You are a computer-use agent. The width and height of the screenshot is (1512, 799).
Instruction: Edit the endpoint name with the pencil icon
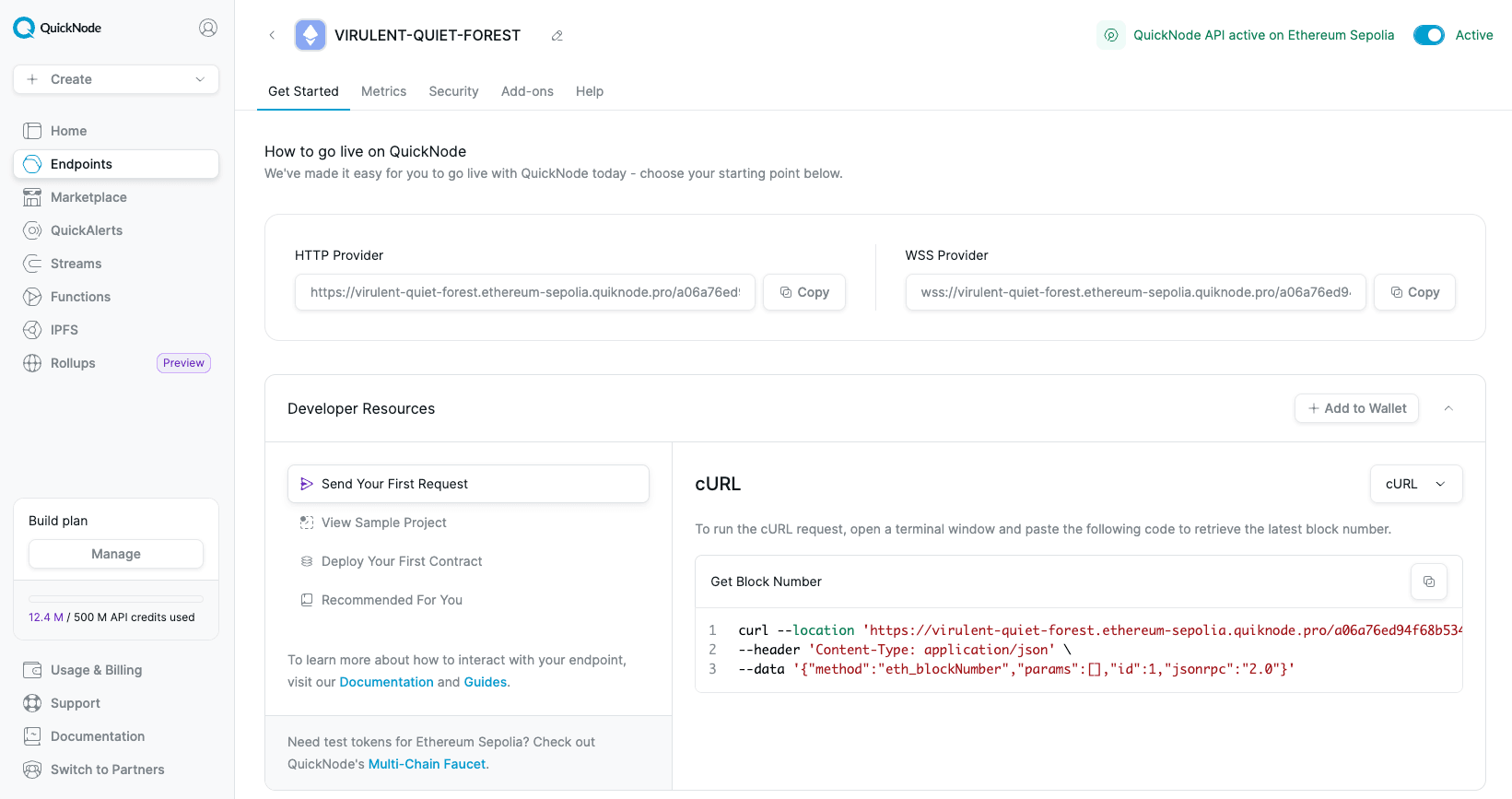click(557, 35)
